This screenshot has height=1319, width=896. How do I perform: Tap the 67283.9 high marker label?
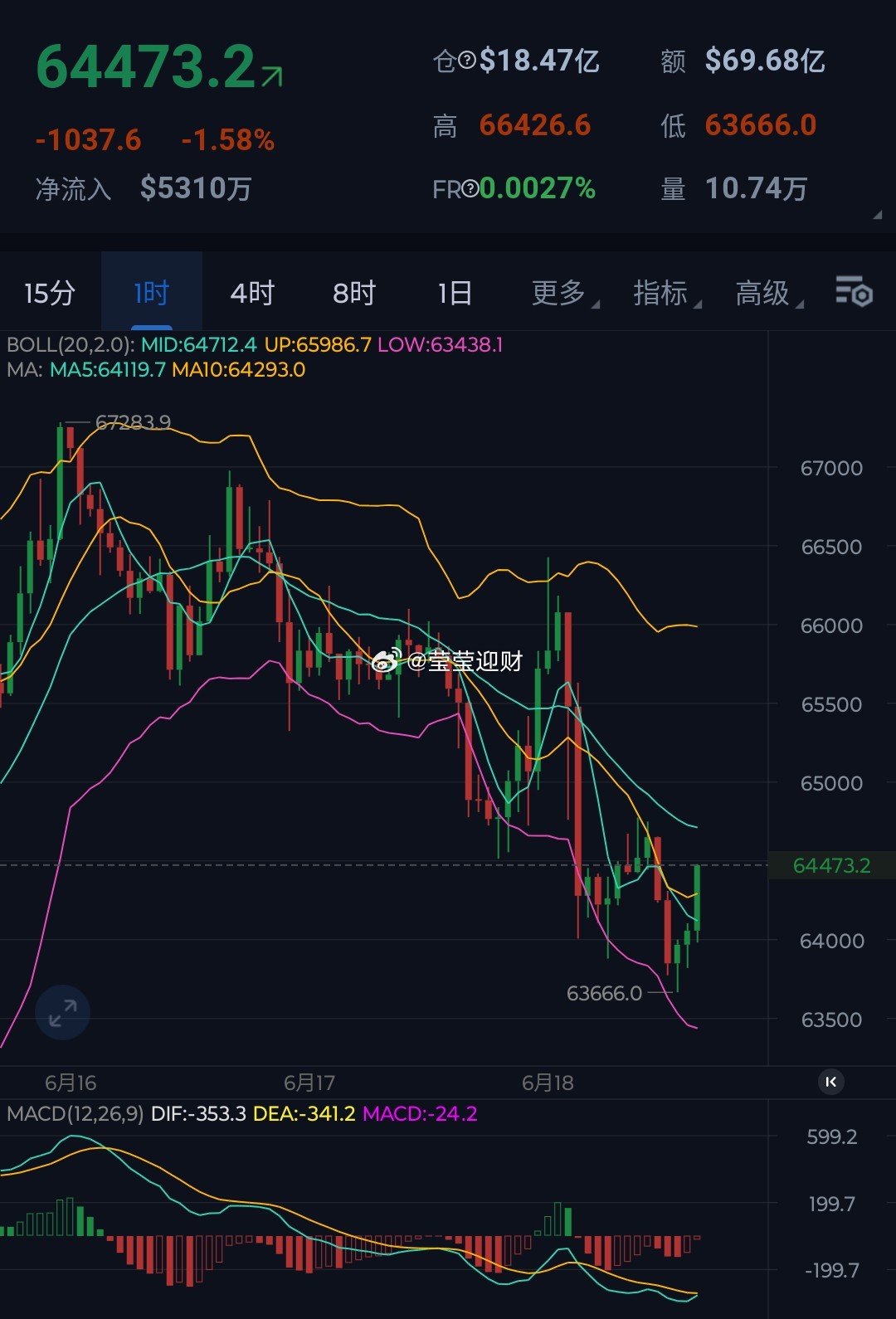coord(133,422)
